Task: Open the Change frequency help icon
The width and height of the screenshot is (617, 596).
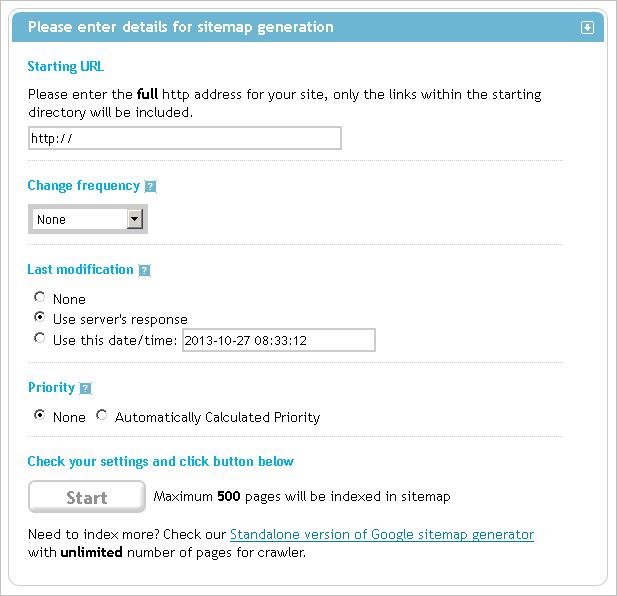Action: (150, 186)
